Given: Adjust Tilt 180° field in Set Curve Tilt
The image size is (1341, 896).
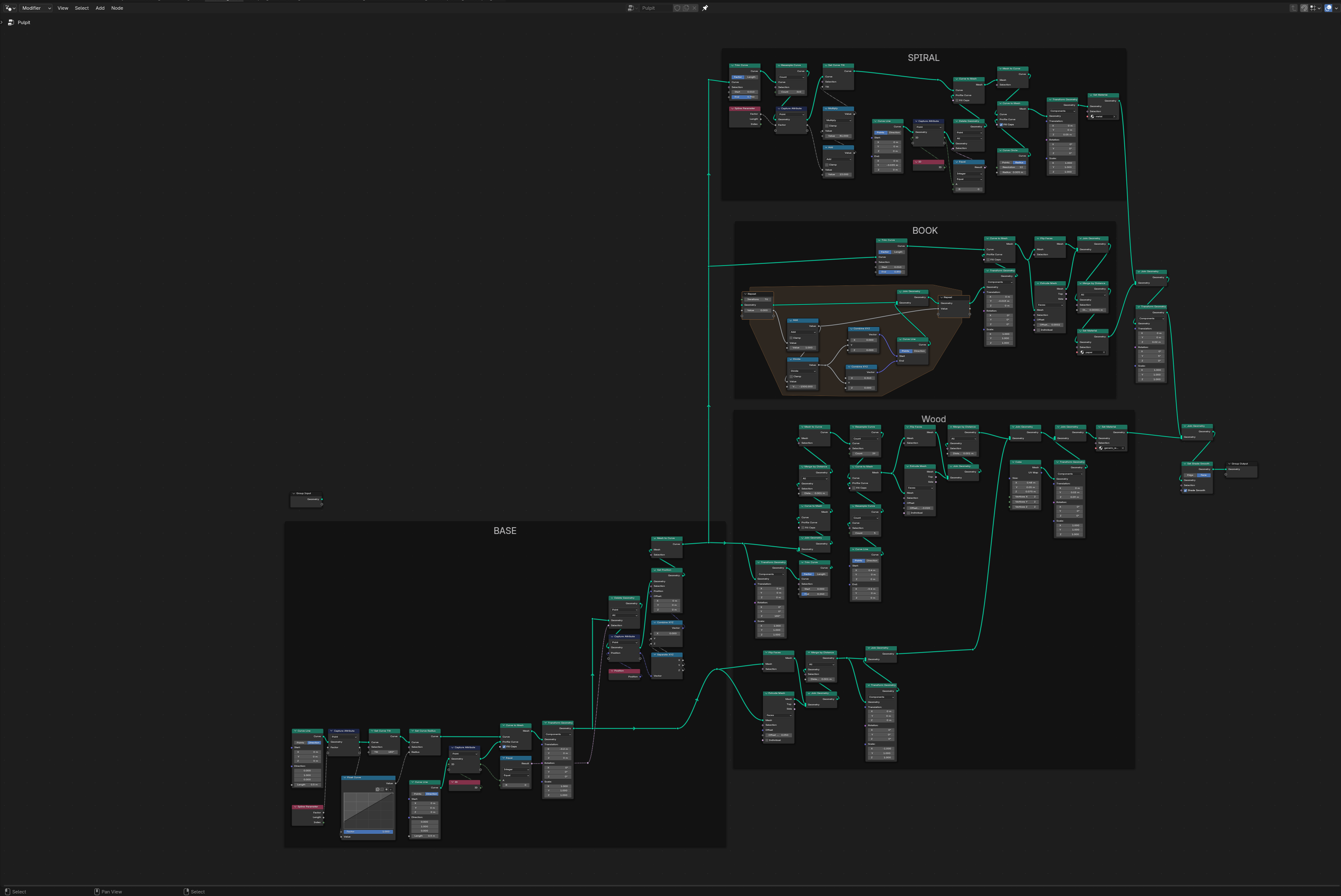Looking at the screenshot, I should (x=384, y=752).
